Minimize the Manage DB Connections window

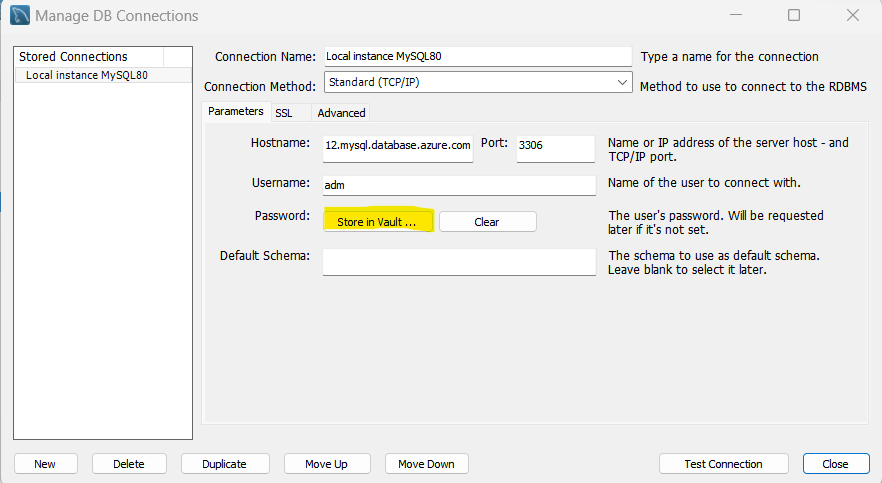click(x=736, y=15)
